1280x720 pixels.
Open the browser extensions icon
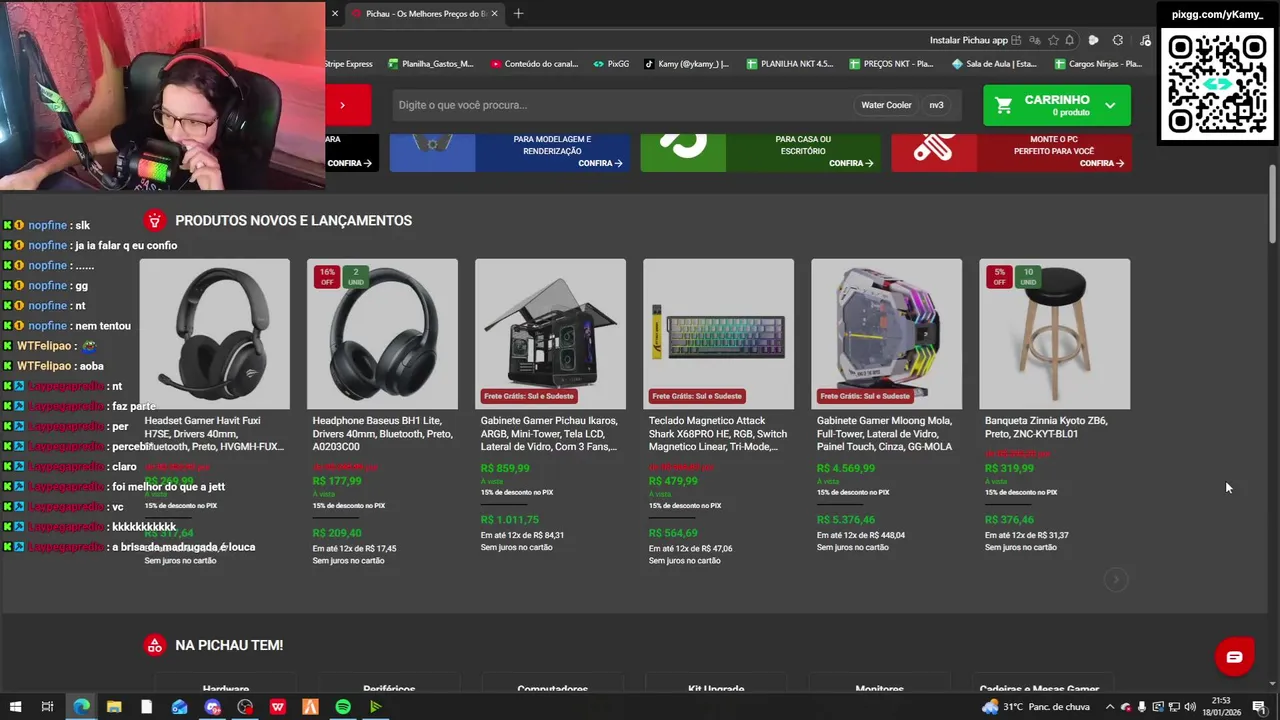click(1117, 40)
